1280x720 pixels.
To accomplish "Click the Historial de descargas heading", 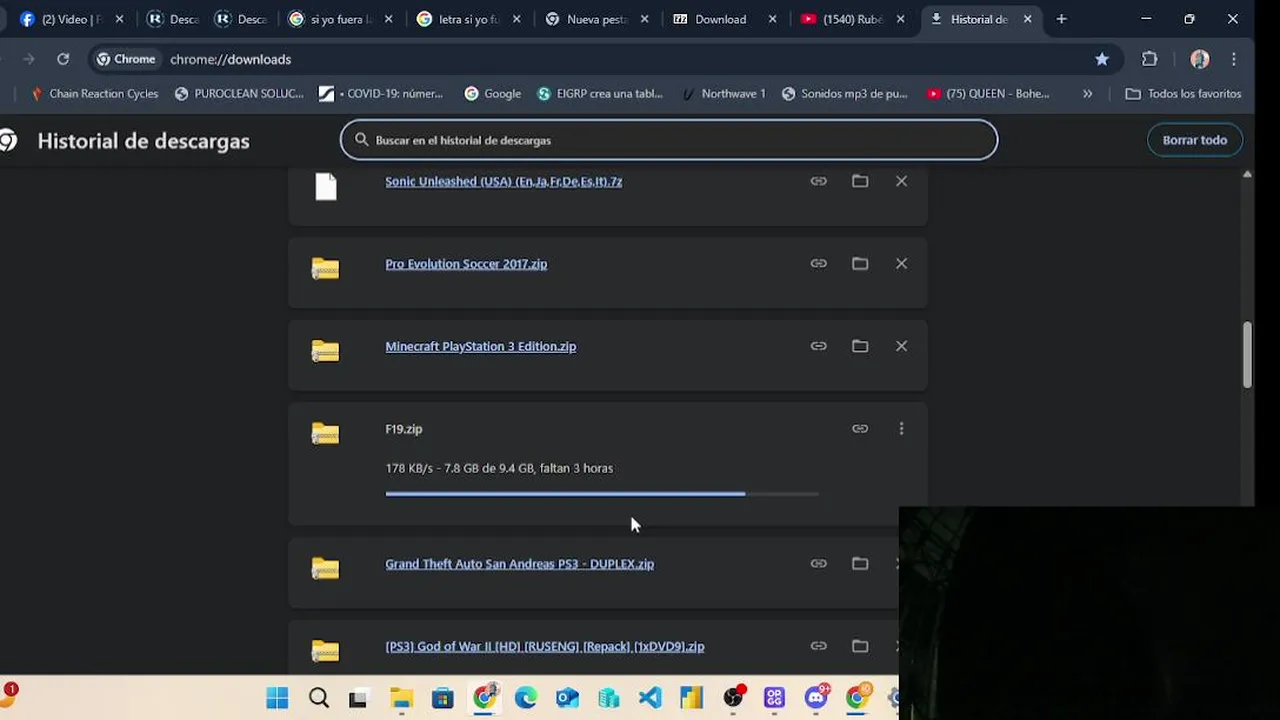I will pyautogui.click(x=143, y=141).
